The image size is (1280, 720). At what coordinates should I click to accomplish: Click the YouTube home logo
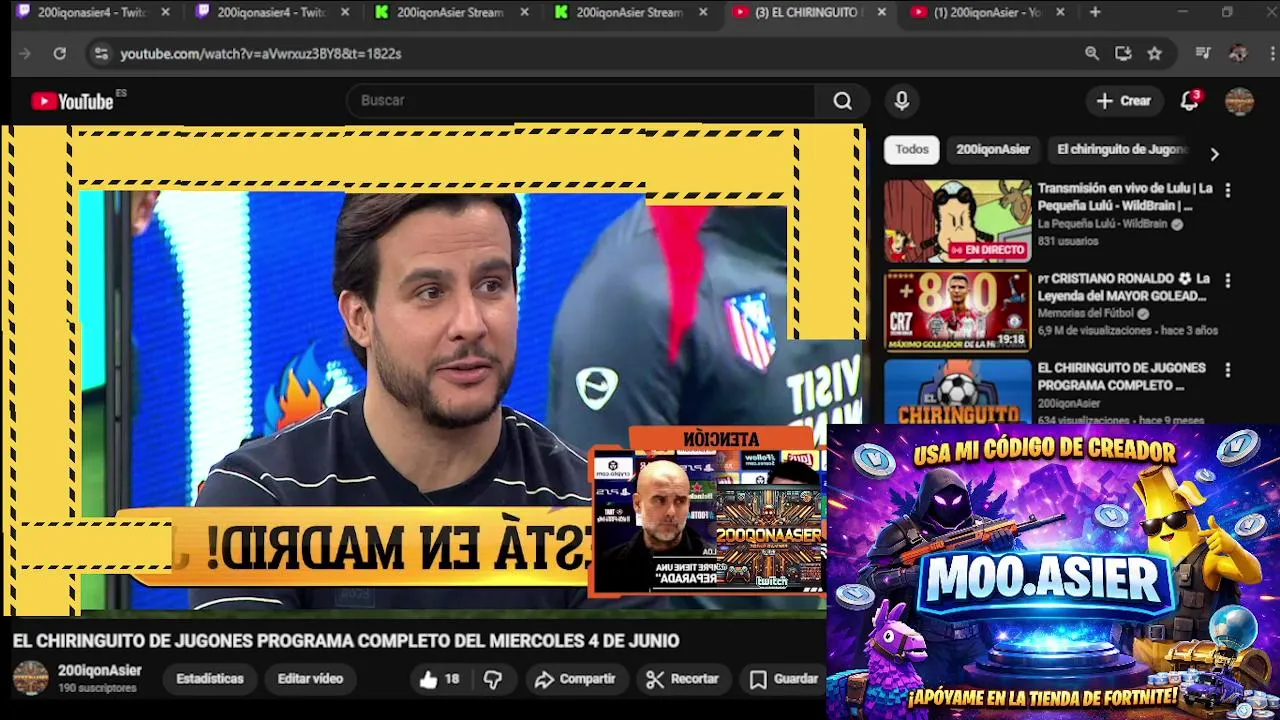point(72,101)
